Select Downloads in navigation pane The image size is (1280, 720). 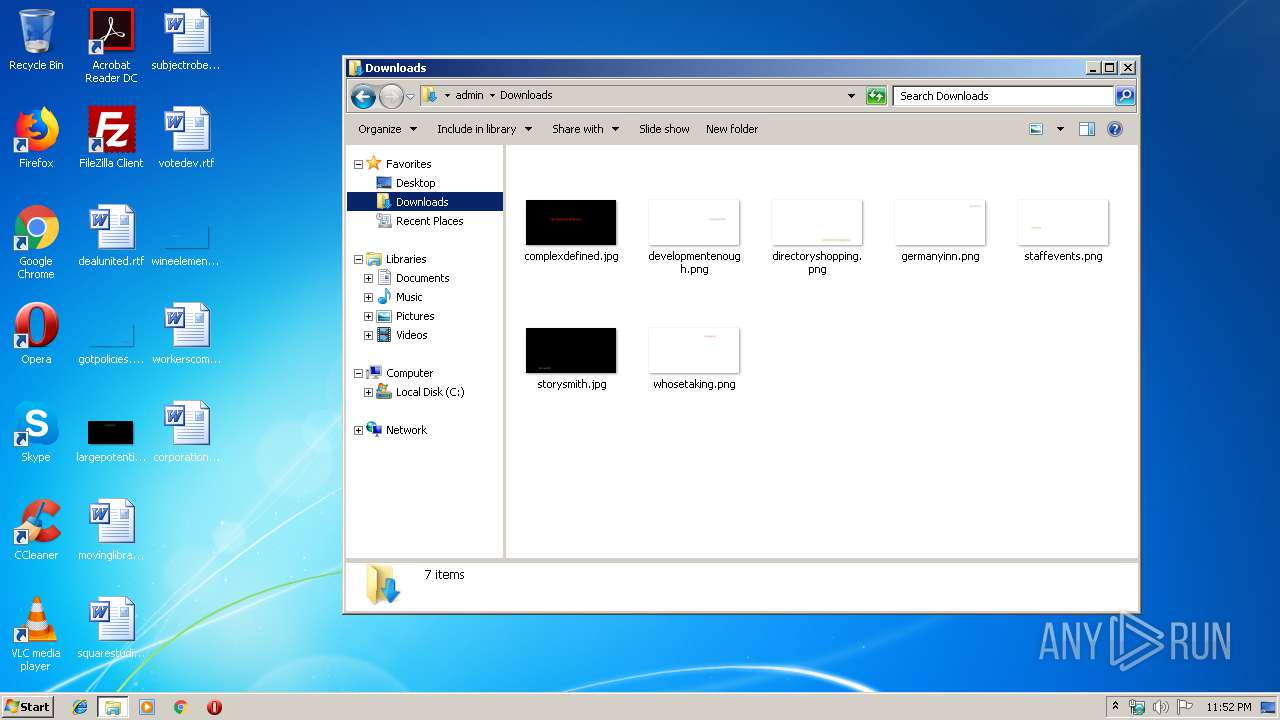[424, 202]
